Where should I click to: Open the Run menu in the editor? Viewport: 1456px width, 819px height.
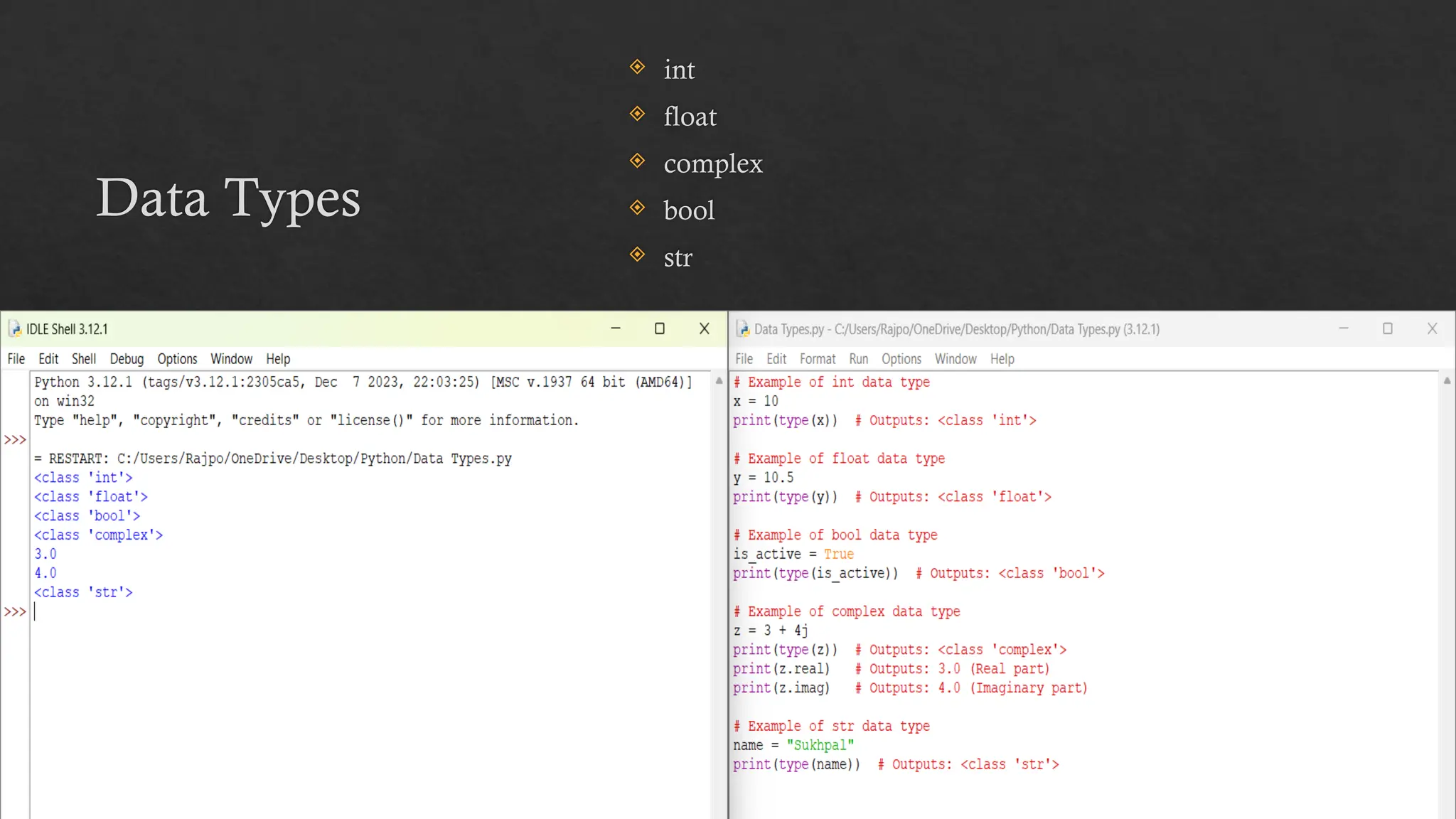tap(858, 359)
